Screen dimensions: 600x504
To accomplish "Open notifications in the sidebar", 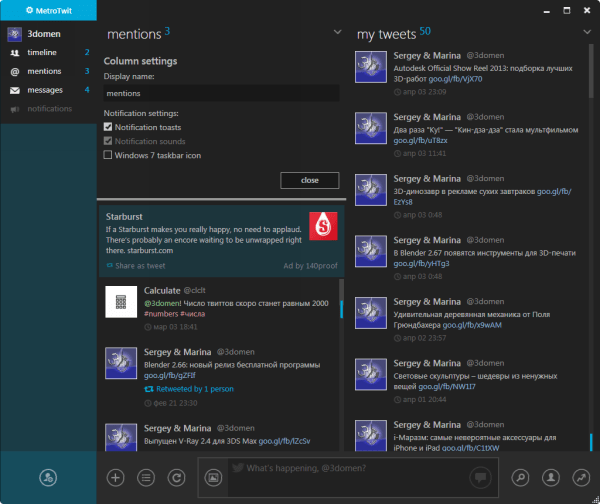I will click(x=48, y=109).
